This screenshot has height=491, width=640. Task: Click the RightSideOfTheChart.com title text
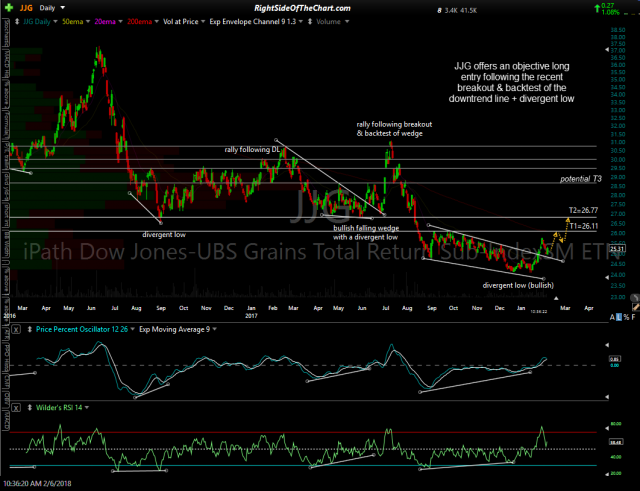(x=302, y=8)
